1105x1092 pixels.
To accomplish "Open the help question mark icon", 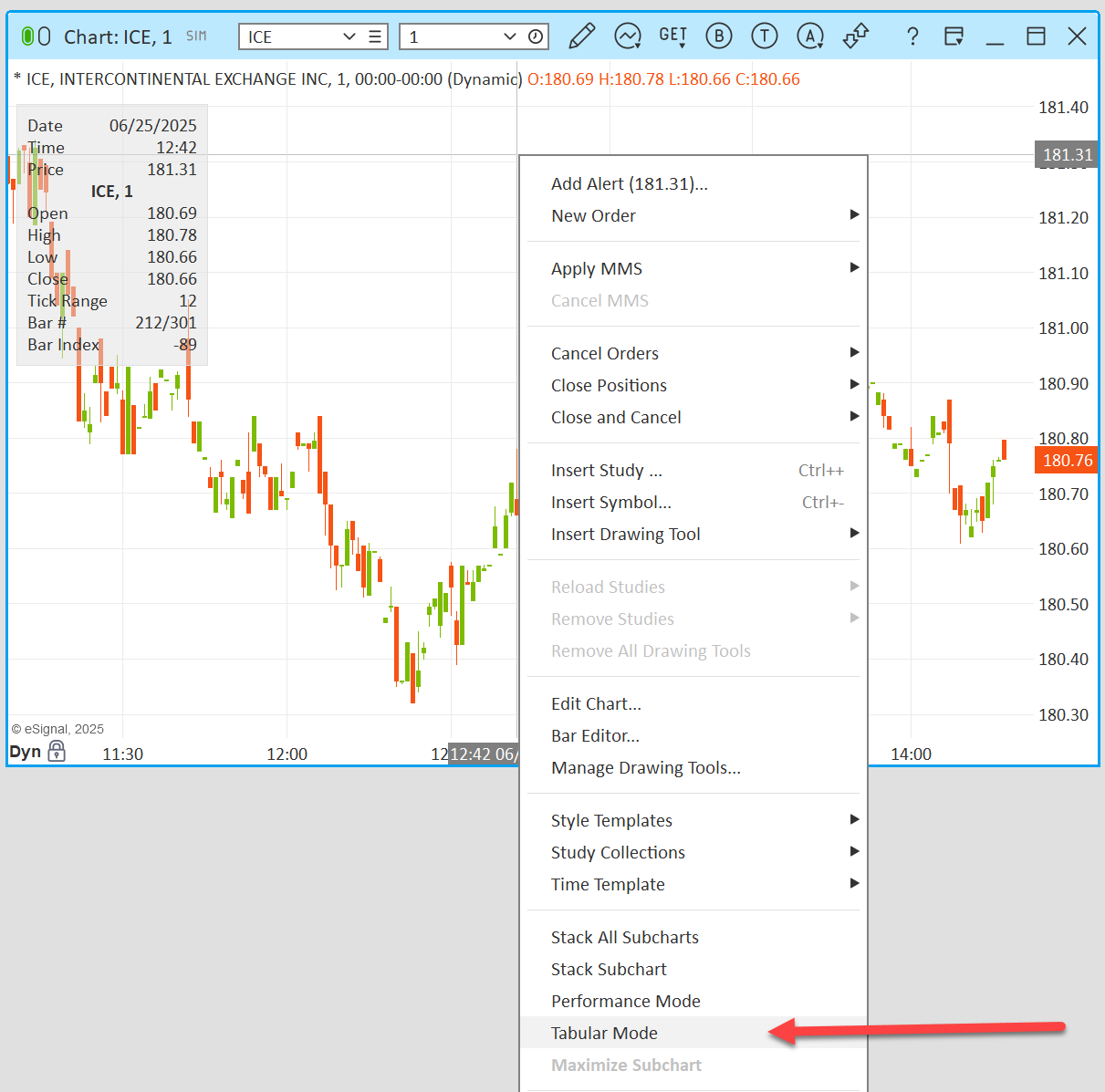I will pos(912,36).
